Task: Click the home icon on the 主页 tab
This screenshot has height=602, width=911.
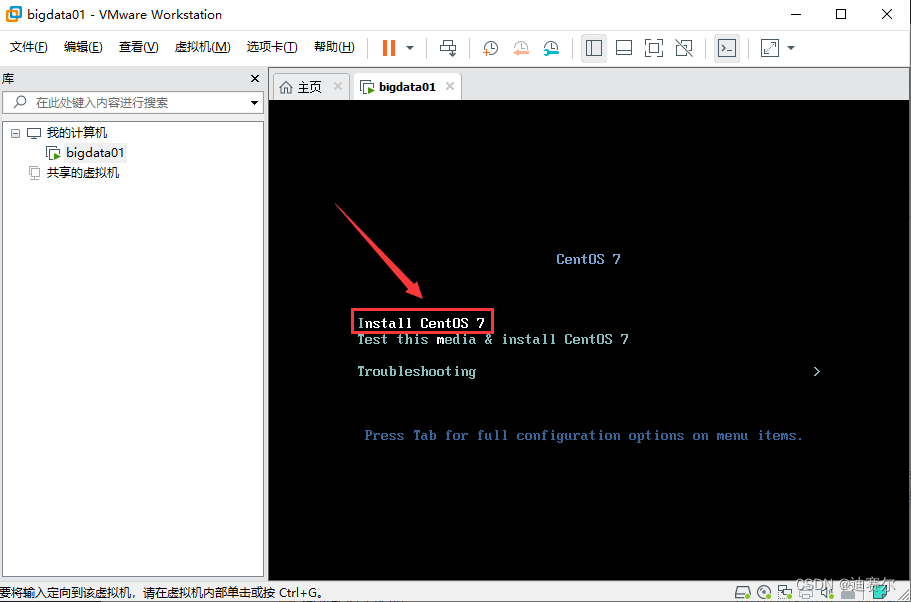Action: tap(286, 87)
